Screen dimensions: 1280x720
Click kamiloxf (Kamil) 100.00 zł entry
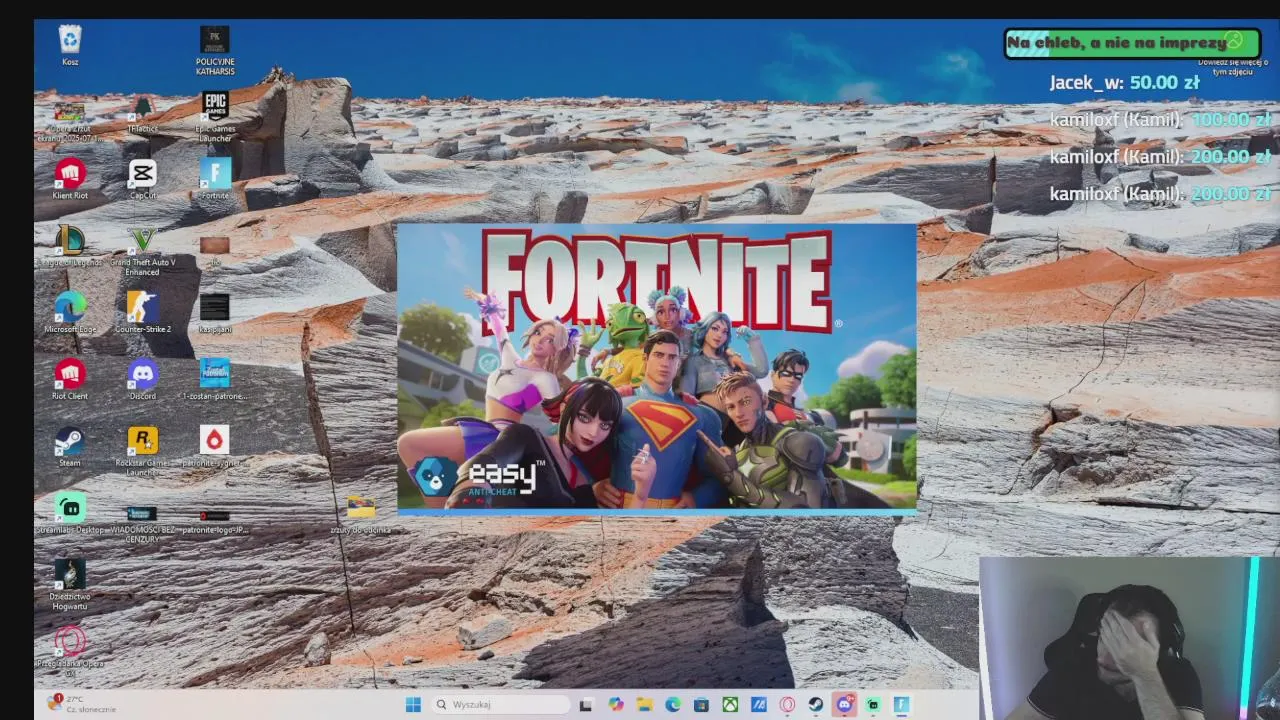1160,119
